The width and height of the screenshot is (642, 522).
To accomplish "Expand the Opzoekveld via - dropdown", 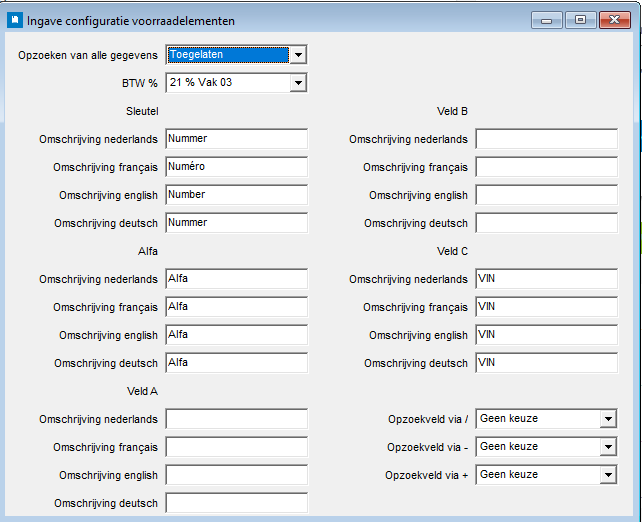I will [607, 447].
